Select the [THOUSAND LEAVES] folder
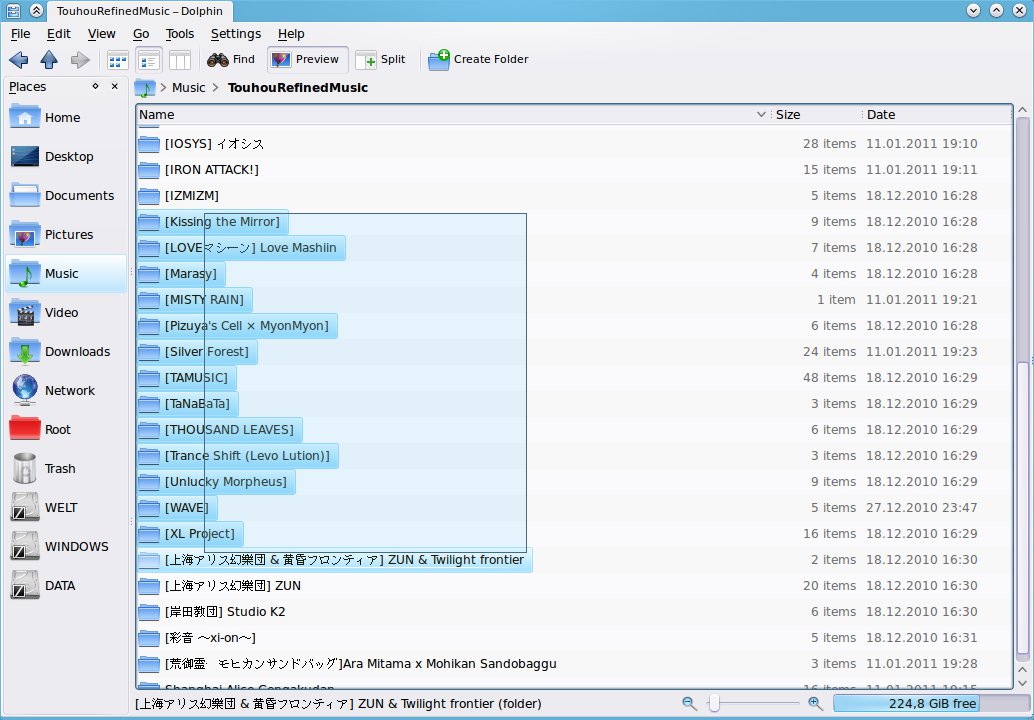The image size is (1034, 720). [x=220, y=430]
